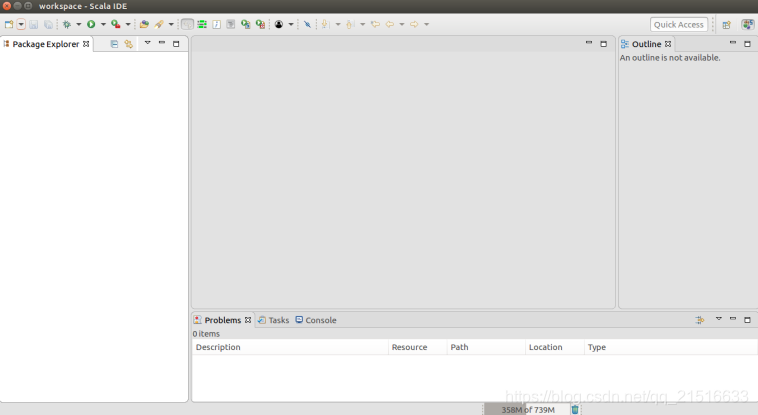
Task: Expand the Search dropdown arrow
Action: (171, 24)
